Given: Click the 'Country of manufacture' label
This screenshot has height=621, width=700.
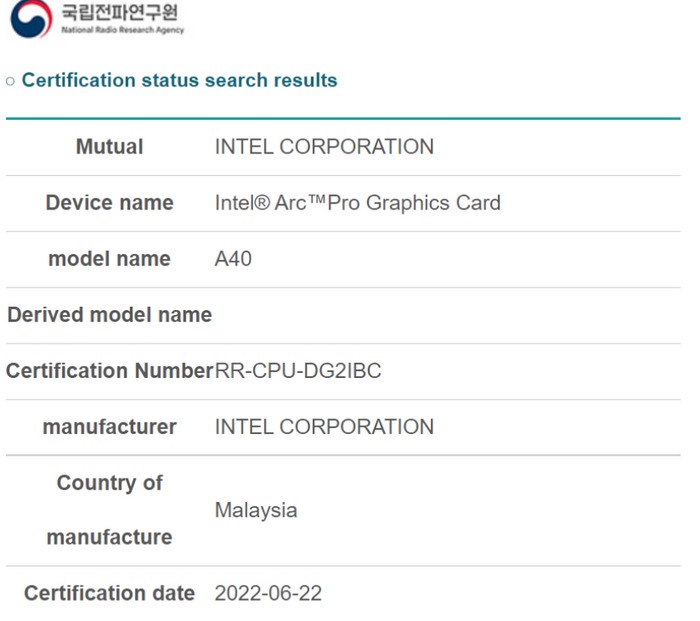Looking at the screenshot, I should pos(109,510).
